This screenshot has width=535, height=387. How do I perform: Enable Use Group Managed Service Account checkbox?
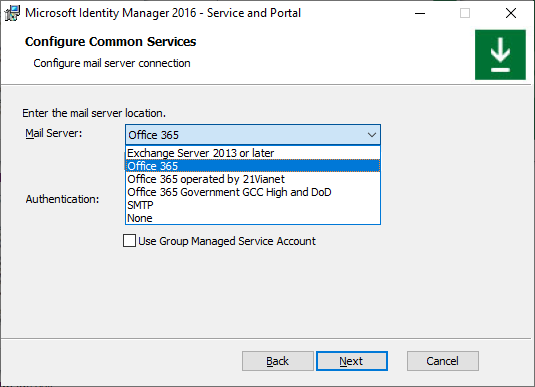(129, 241)
